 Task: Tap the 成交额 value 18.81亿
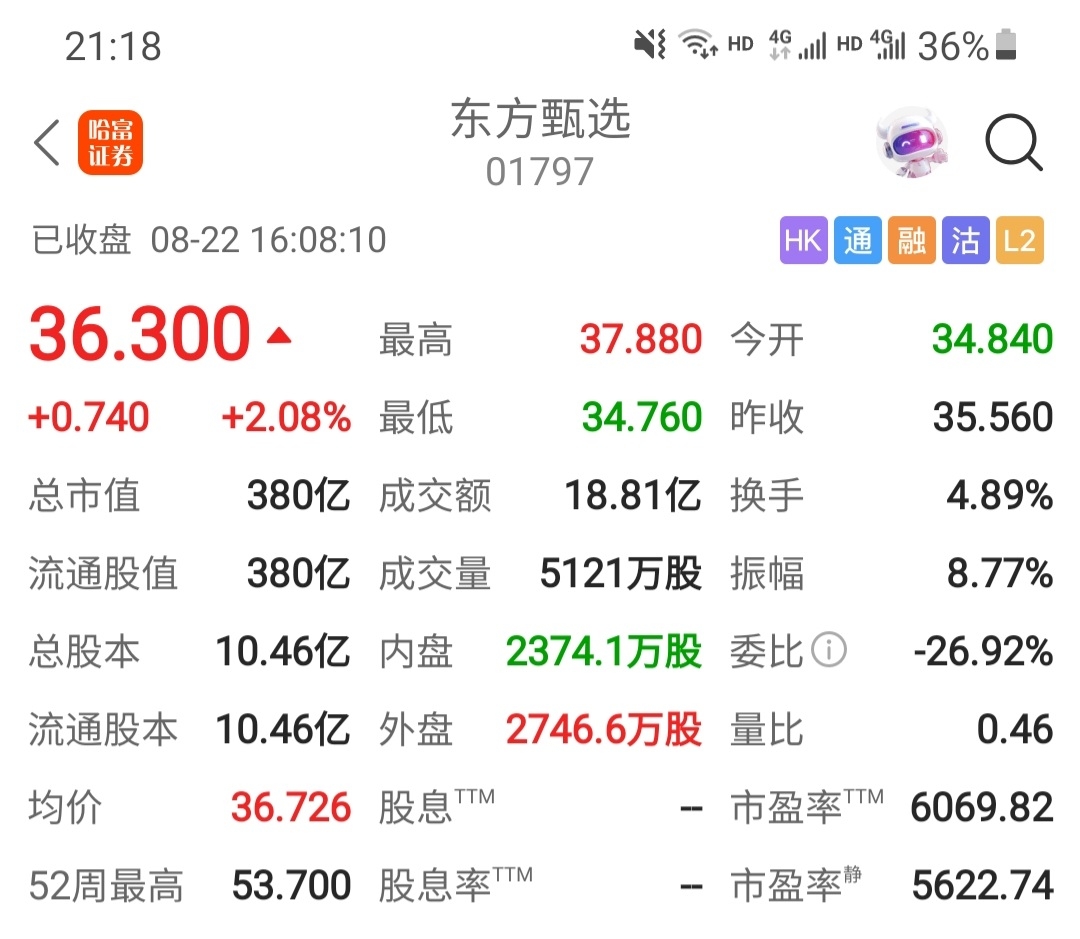632,495
